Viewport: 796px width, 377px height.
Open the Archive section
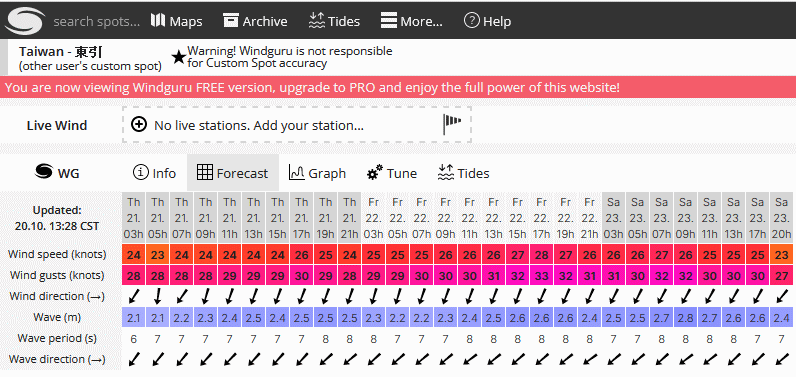coord(255,21)
